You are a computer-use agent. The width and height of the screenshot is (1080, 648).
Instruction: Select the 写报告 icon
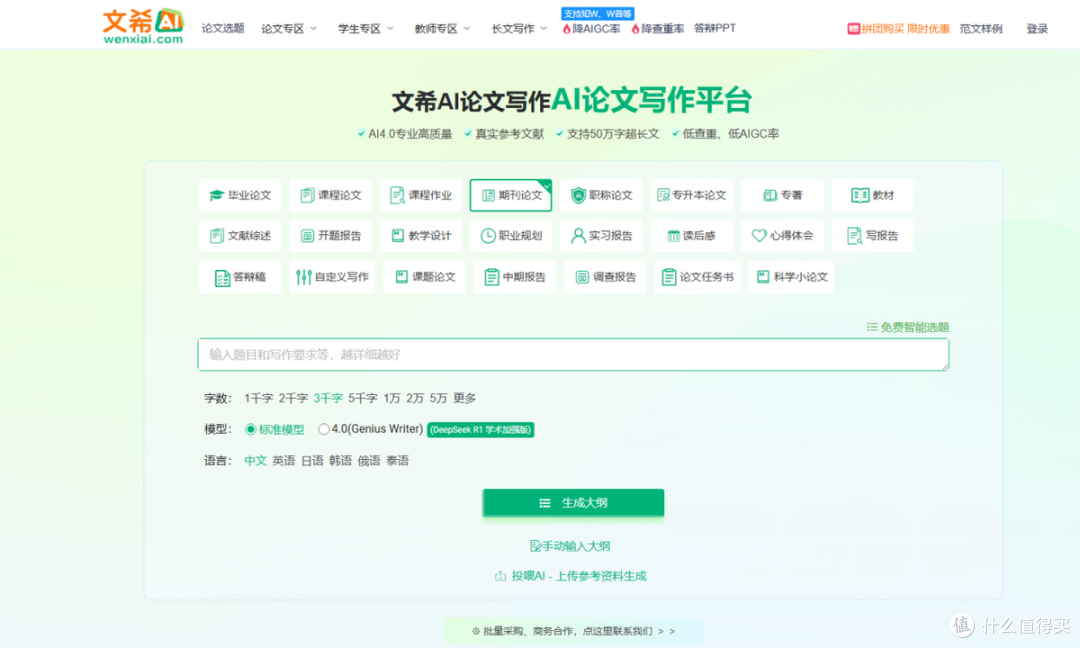point(854,236)
